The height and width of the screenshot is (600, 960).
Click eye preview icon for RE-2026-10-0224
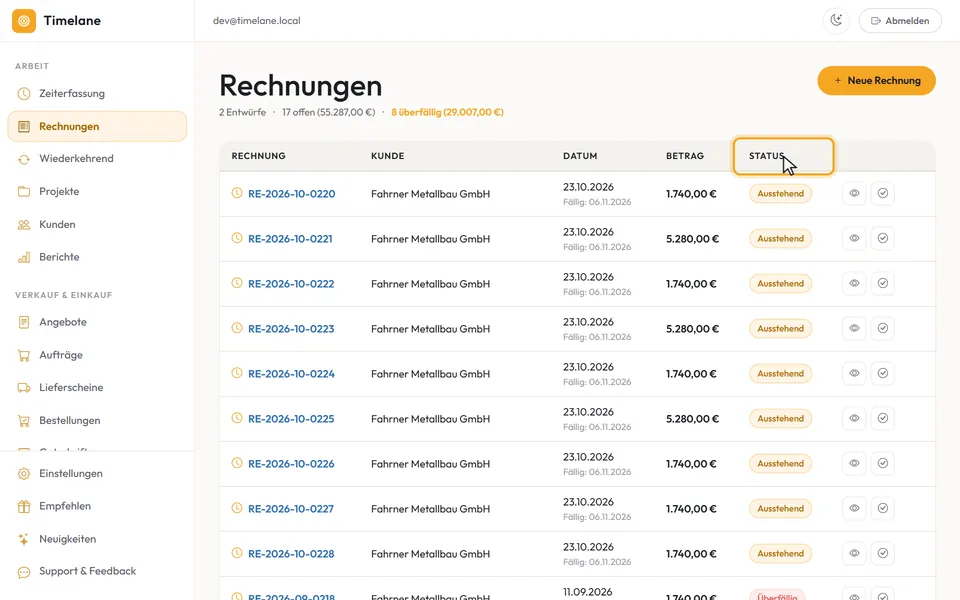click(x=854, y=373)
